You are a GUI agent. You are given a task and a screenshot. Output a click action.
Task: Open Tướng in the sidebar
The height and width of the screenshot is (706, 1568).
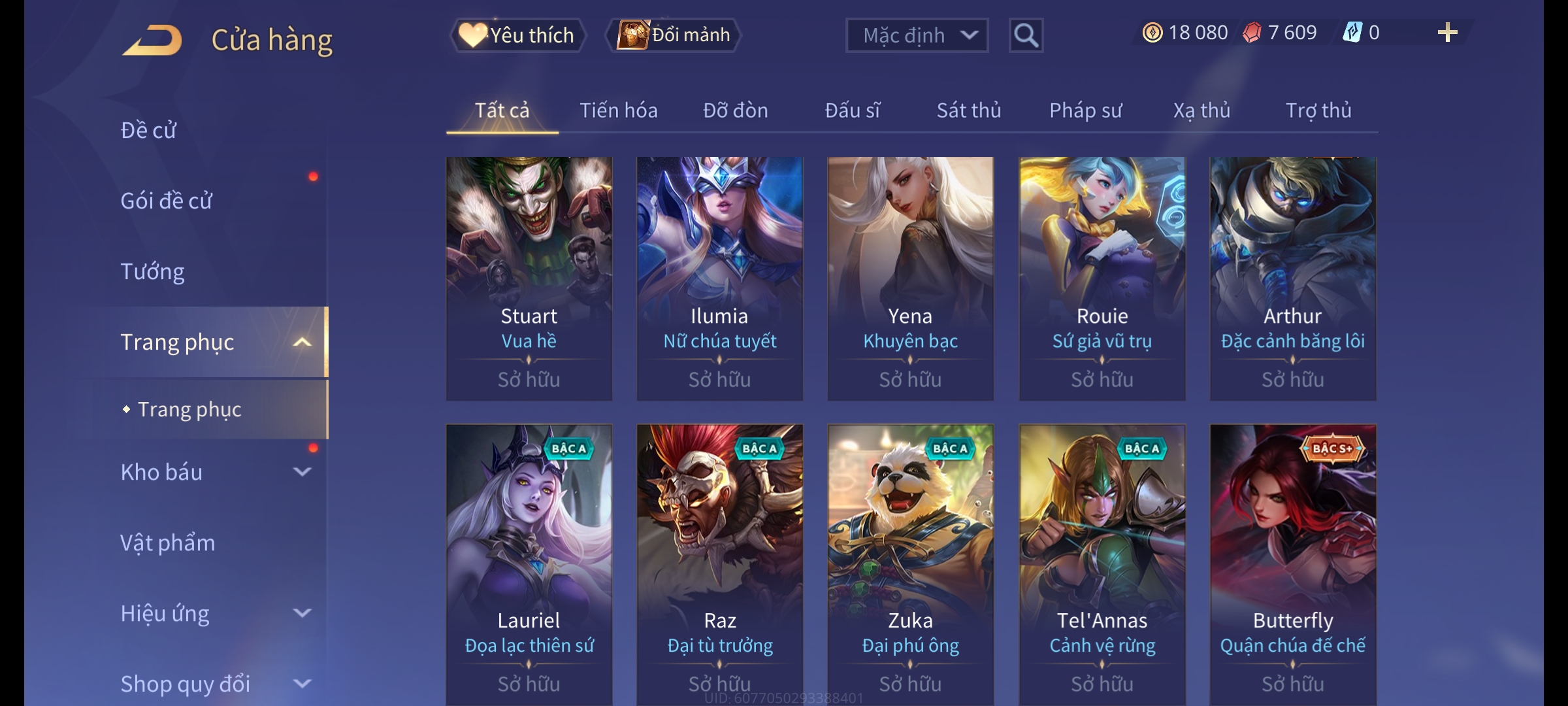(152, 272)
